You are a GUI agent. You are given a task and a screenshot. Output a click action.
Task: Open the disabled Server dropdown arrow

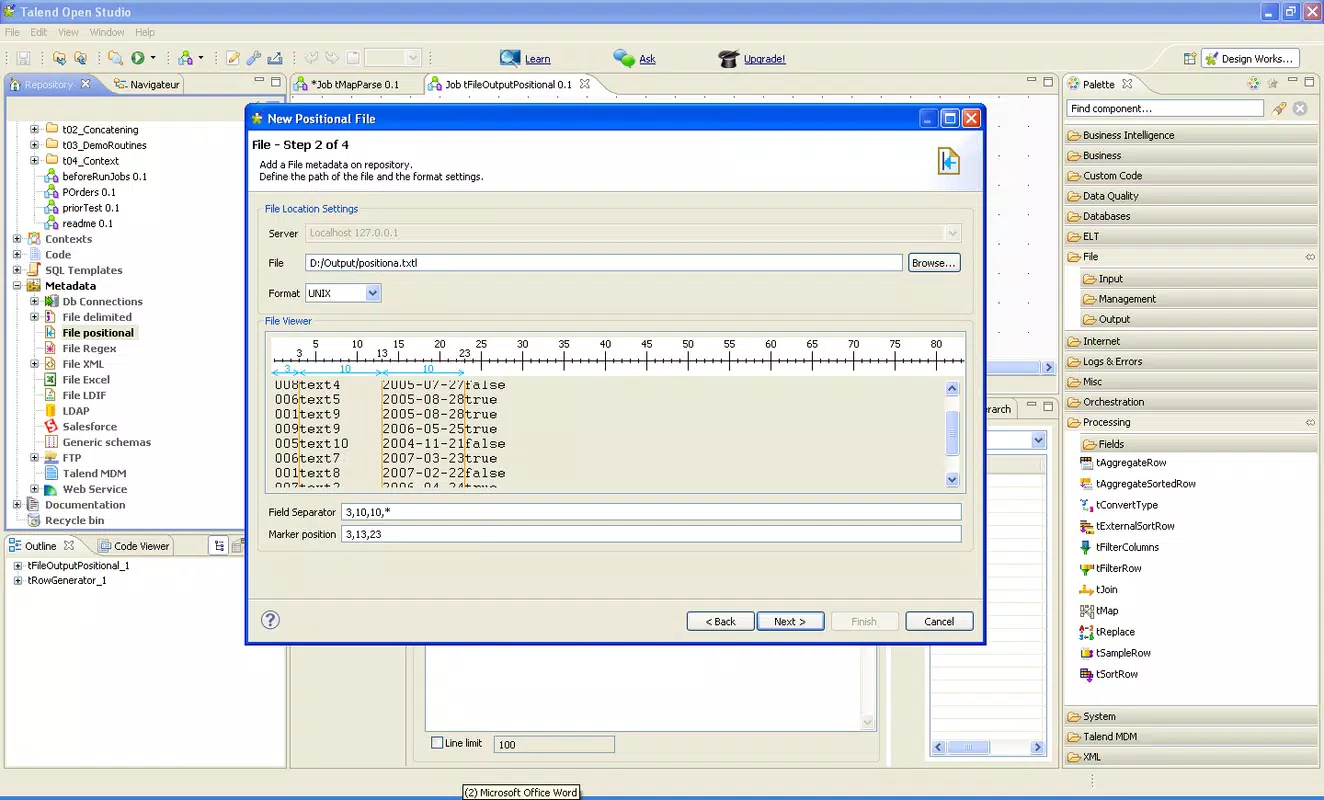[x=952, y=233]
